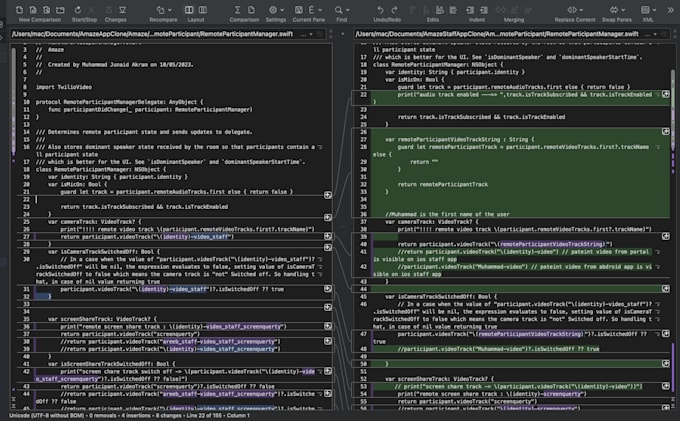
Task: Open the Settings gear icon
Action: point(273,10)
